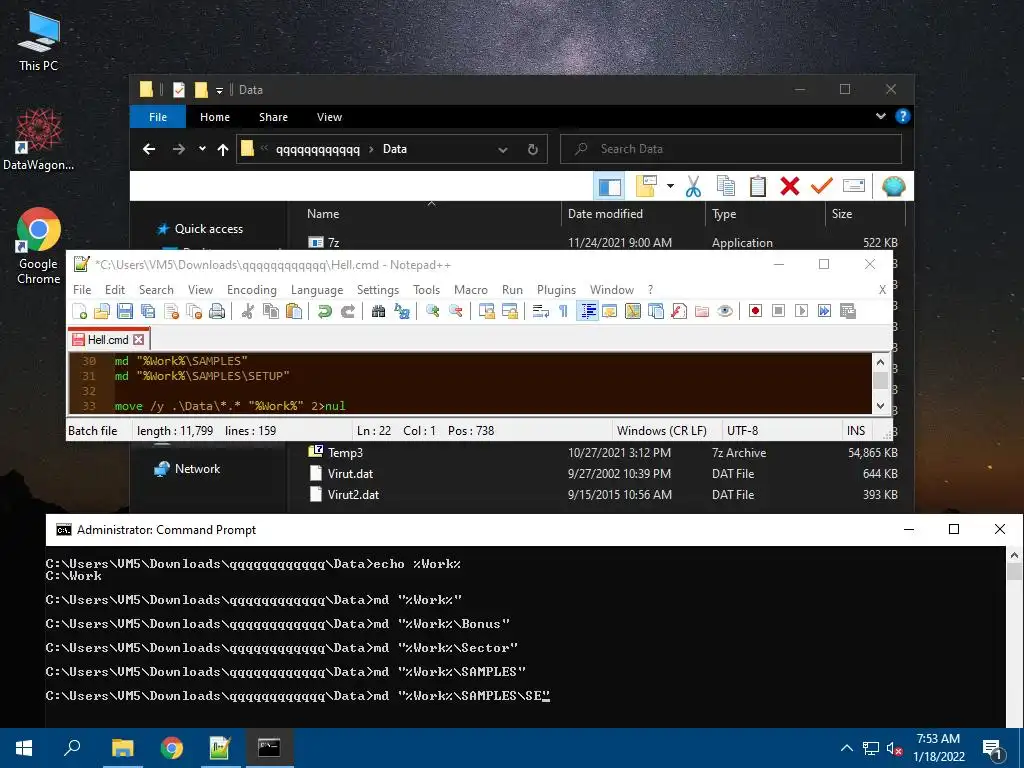Image resolution: width=1024 pixels, height=768 pixels.
Task: Open the folder options dropdown arrow in Explorer toolbar
Action: coord(670,187)
